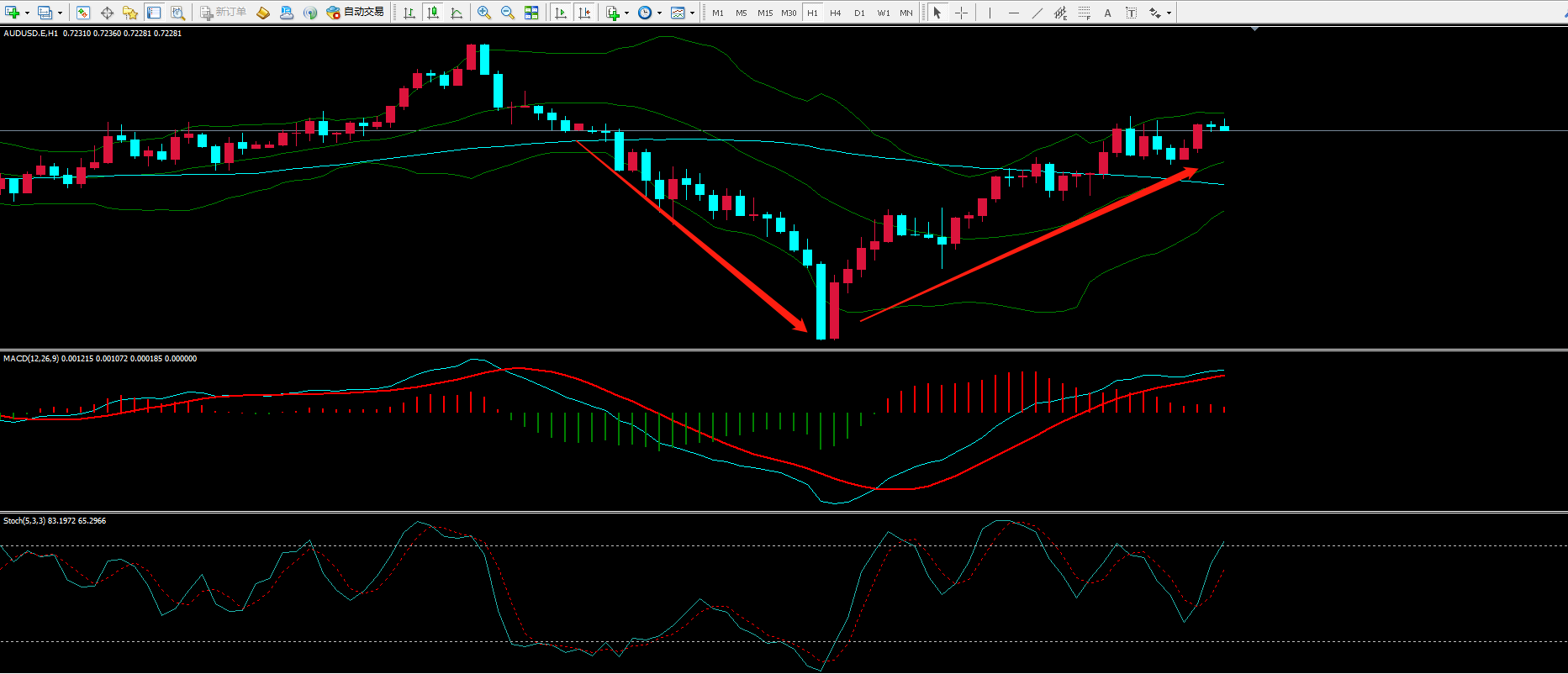This screenshot has width=1568, height=674.
Task: Zoom in on the chart
Action: coord(483,13)
